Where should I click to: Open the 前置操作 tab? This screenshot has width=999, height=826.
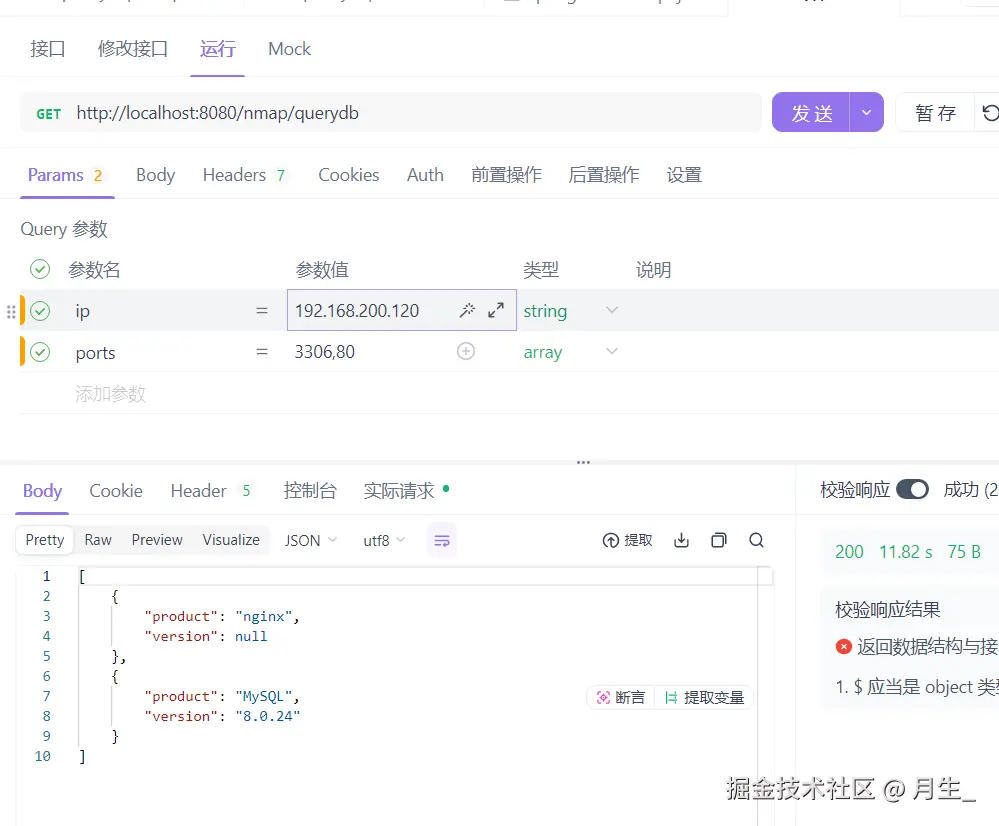coord(507,175)
